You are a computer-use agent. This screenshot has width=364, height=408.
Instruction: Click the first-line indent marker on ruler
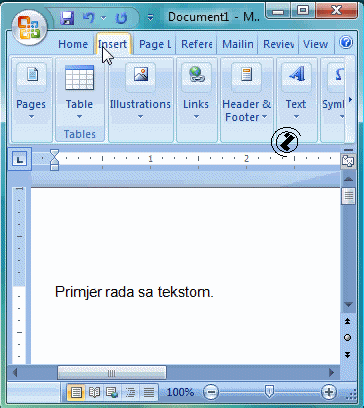[x=54, y=153]
